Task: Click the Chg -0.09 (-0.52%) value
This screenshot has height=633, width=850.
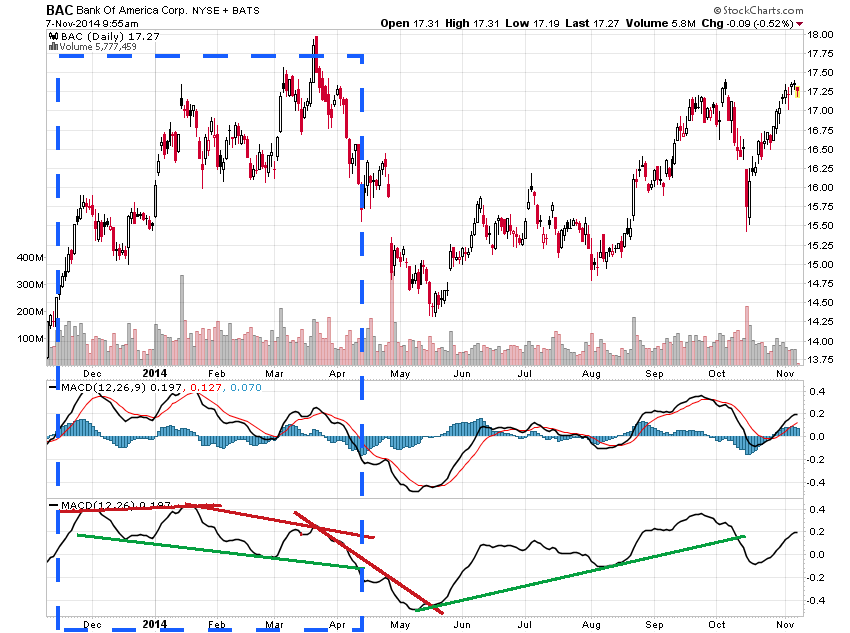Action: pyautogui.click(x=748, y=23)
